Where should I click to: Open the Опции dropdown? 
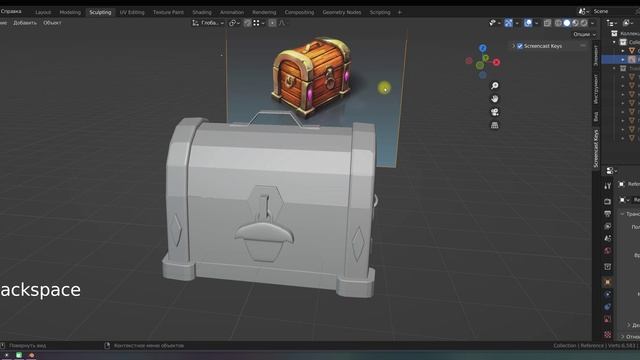click(x=584, y=34)
